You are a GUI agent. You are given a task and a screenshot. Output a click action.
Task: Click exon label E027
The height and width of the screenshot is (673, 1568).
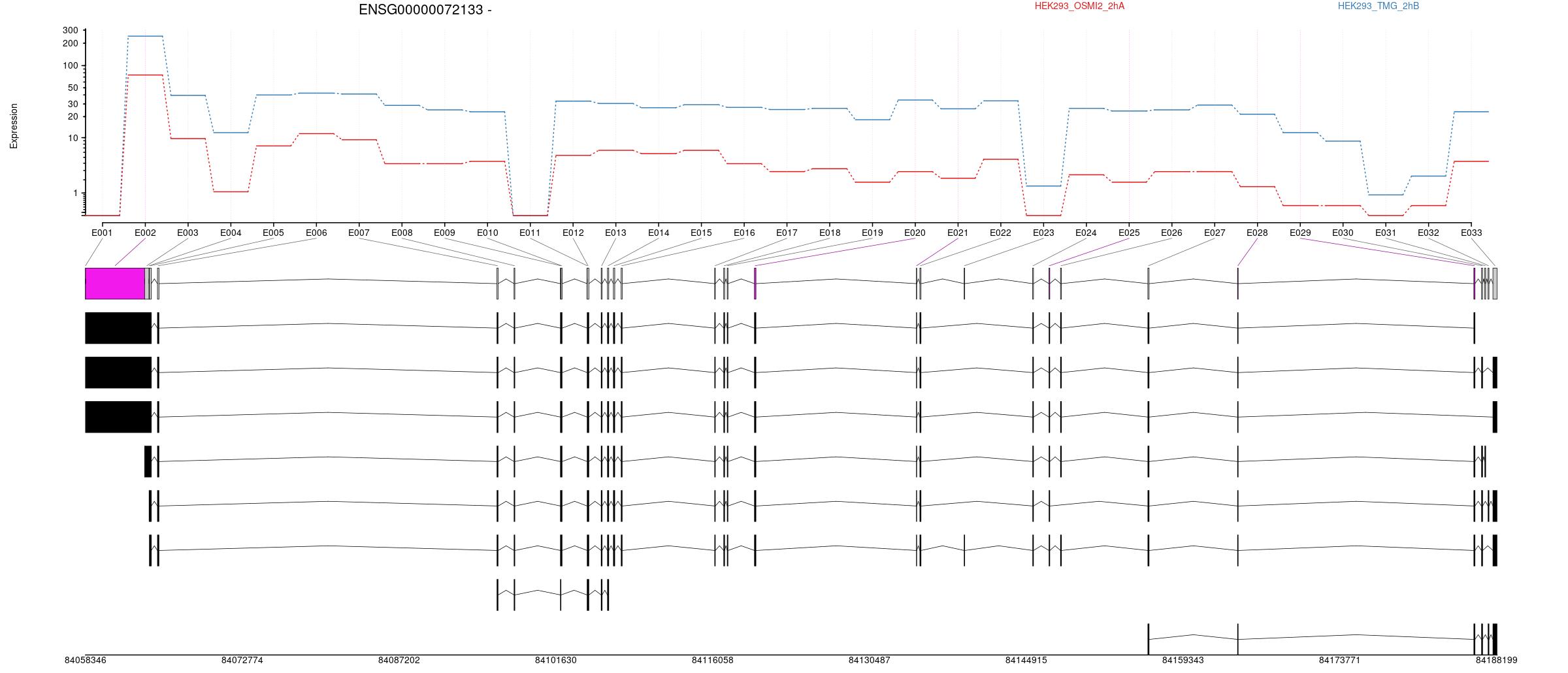point(1215,233)
